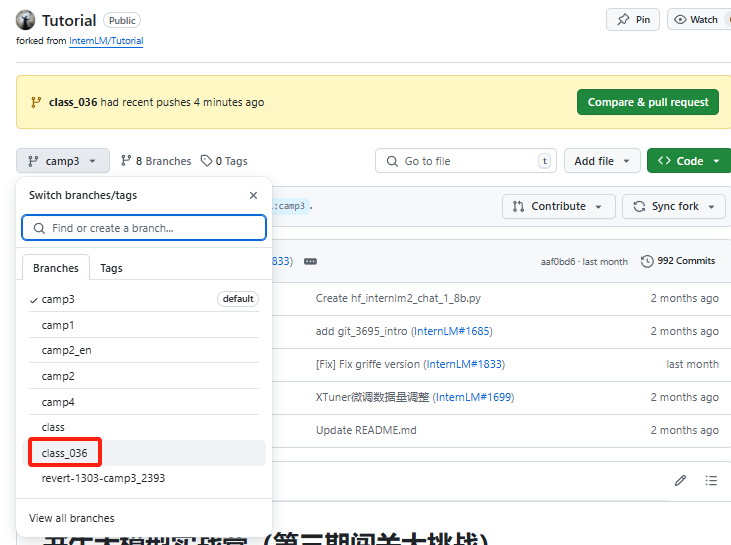Click the Find or create a branch field
The height and width of the screenshot is (545, 731).
(144, 228)
